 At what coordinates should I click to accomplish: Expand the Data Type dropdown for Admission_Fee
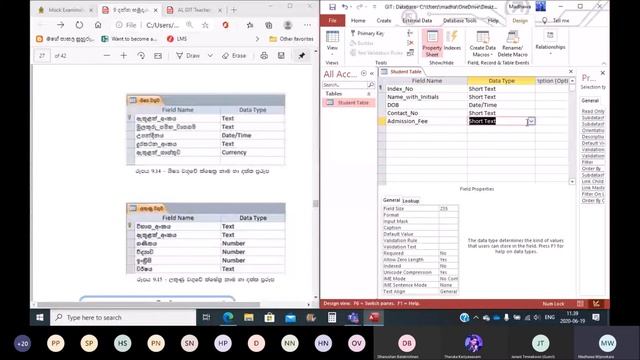531,121
